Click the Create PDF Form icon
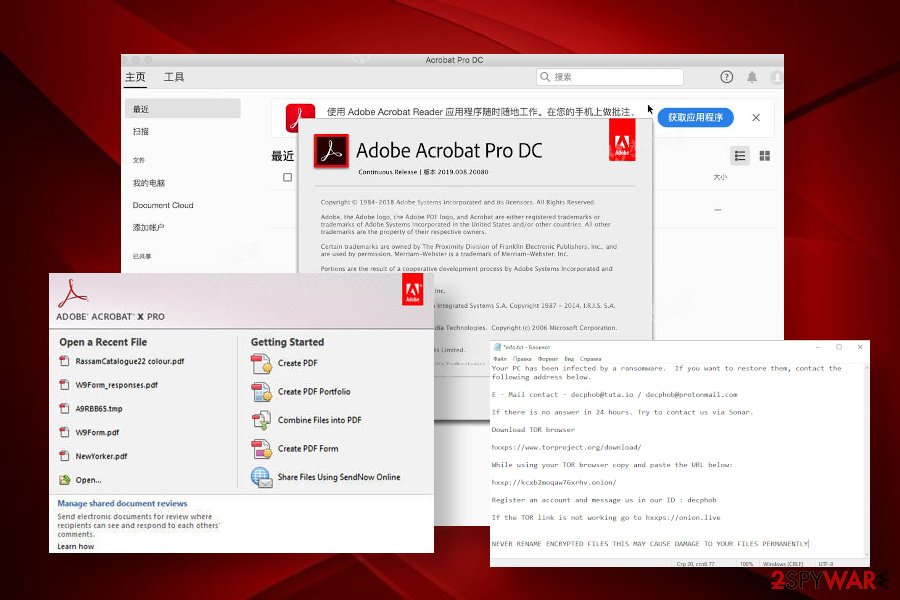The height and width of the screenshot is (600, 900). click(x=261, y=449)
